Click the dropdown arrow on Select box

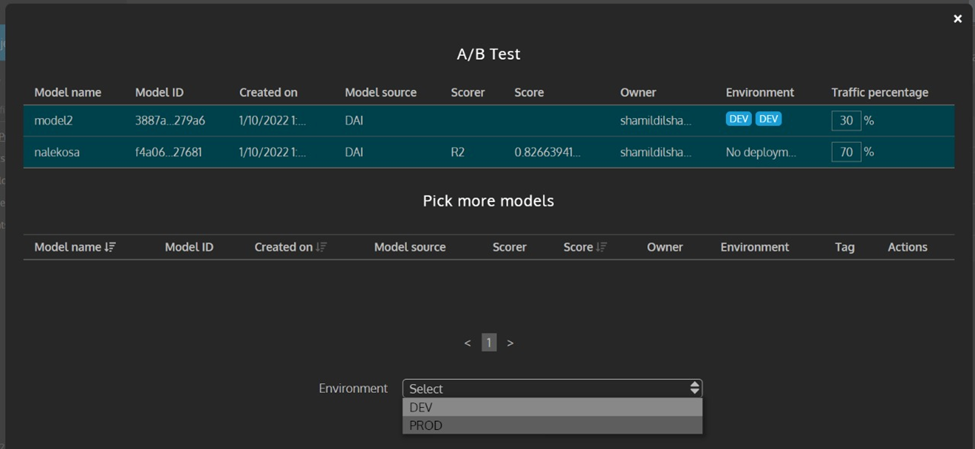(x=694, y=388)
